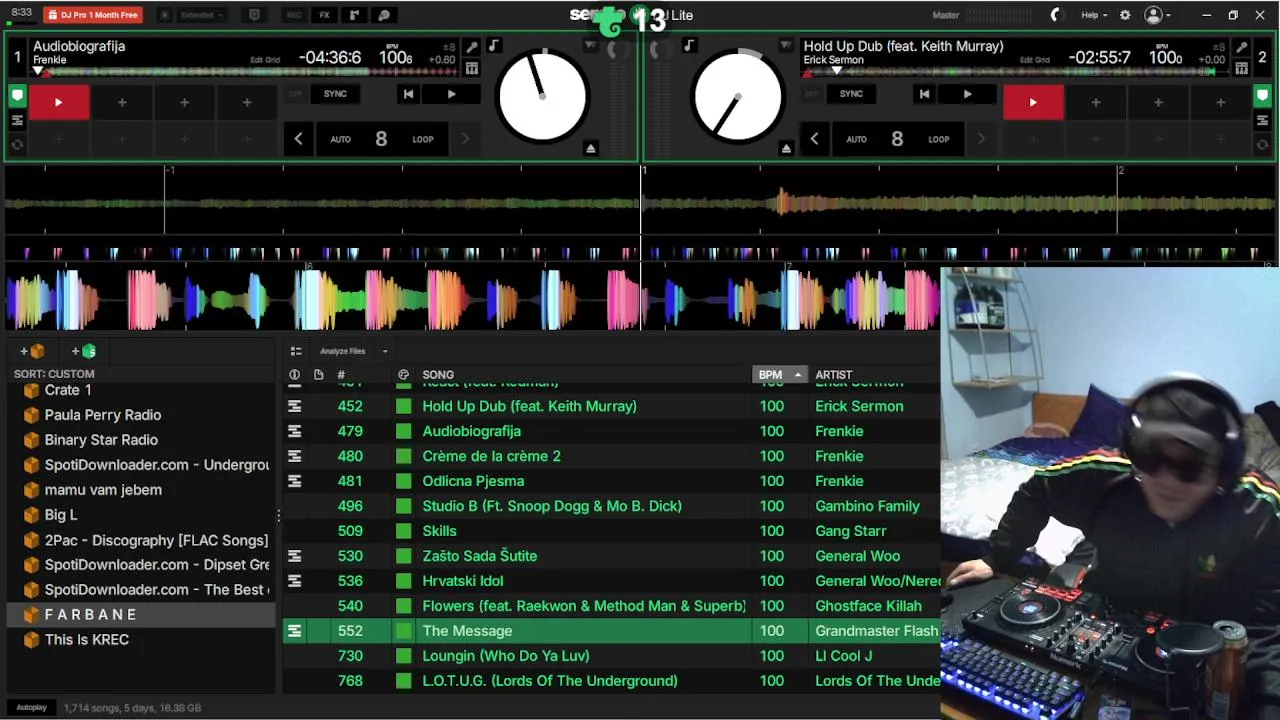Click the track gain dropdown arrow on deck 2
Screen dimensions: 1280x720
786,46
